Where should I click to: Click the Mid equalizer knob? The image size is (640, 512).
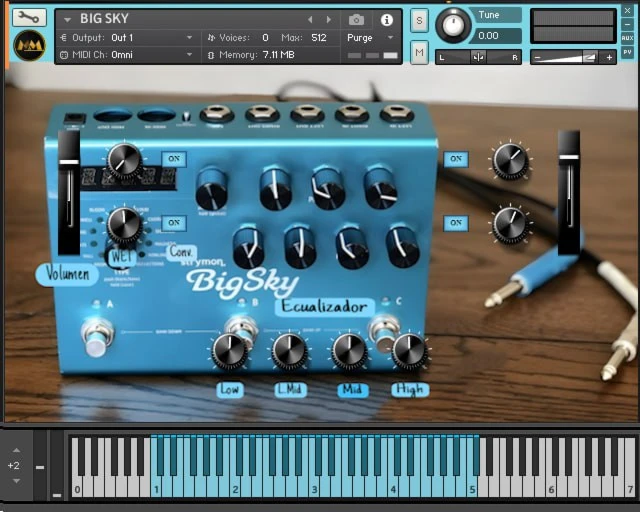pos(349,351)
